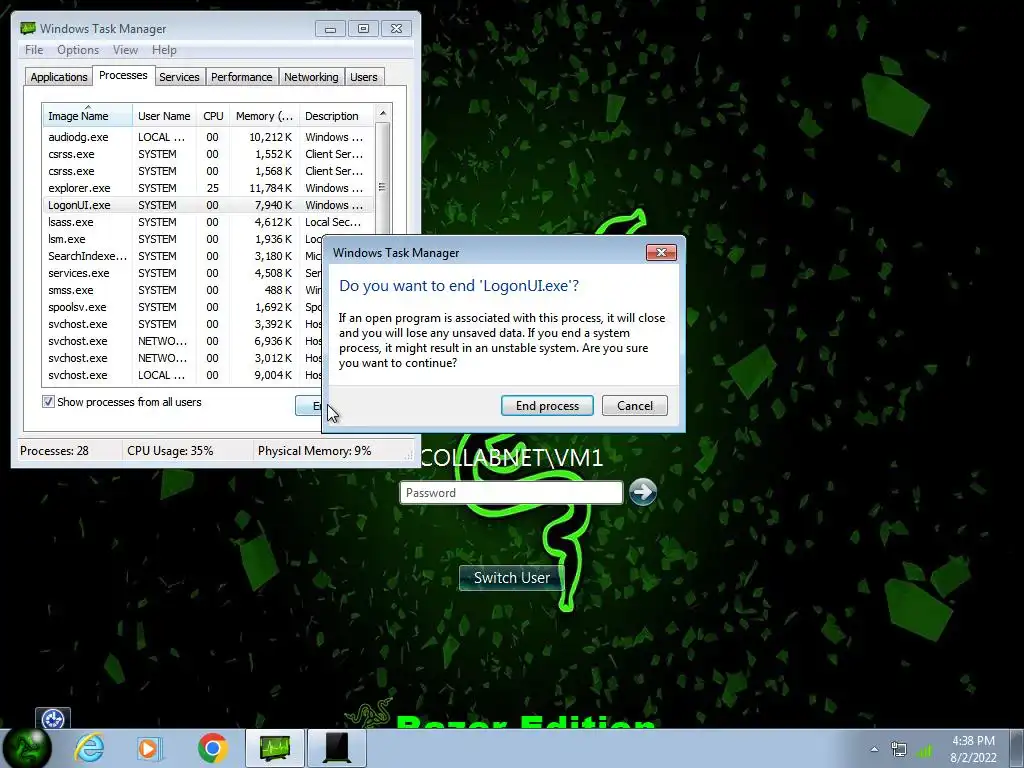The width and height of the screenshot is (1024, 768).
Task: Open Internet Explorer from the taskbar
Action: pyautogui.click(x=89, y=748)
